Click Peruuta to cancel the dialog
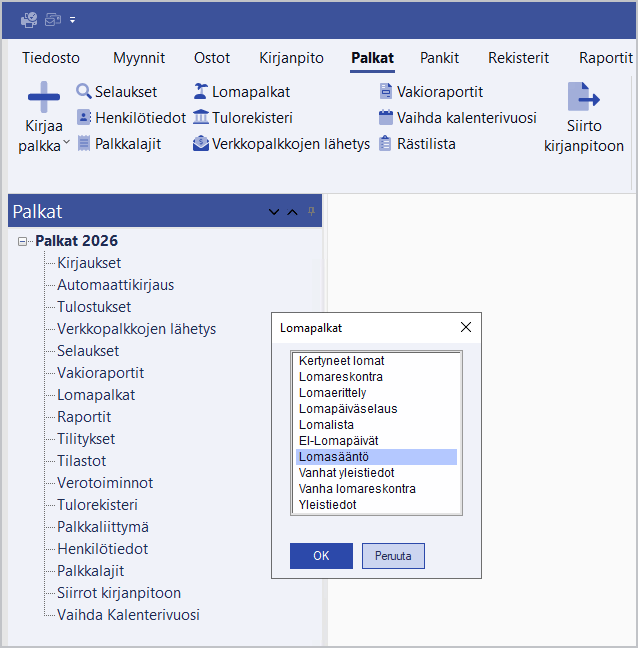 coord(393,556)
